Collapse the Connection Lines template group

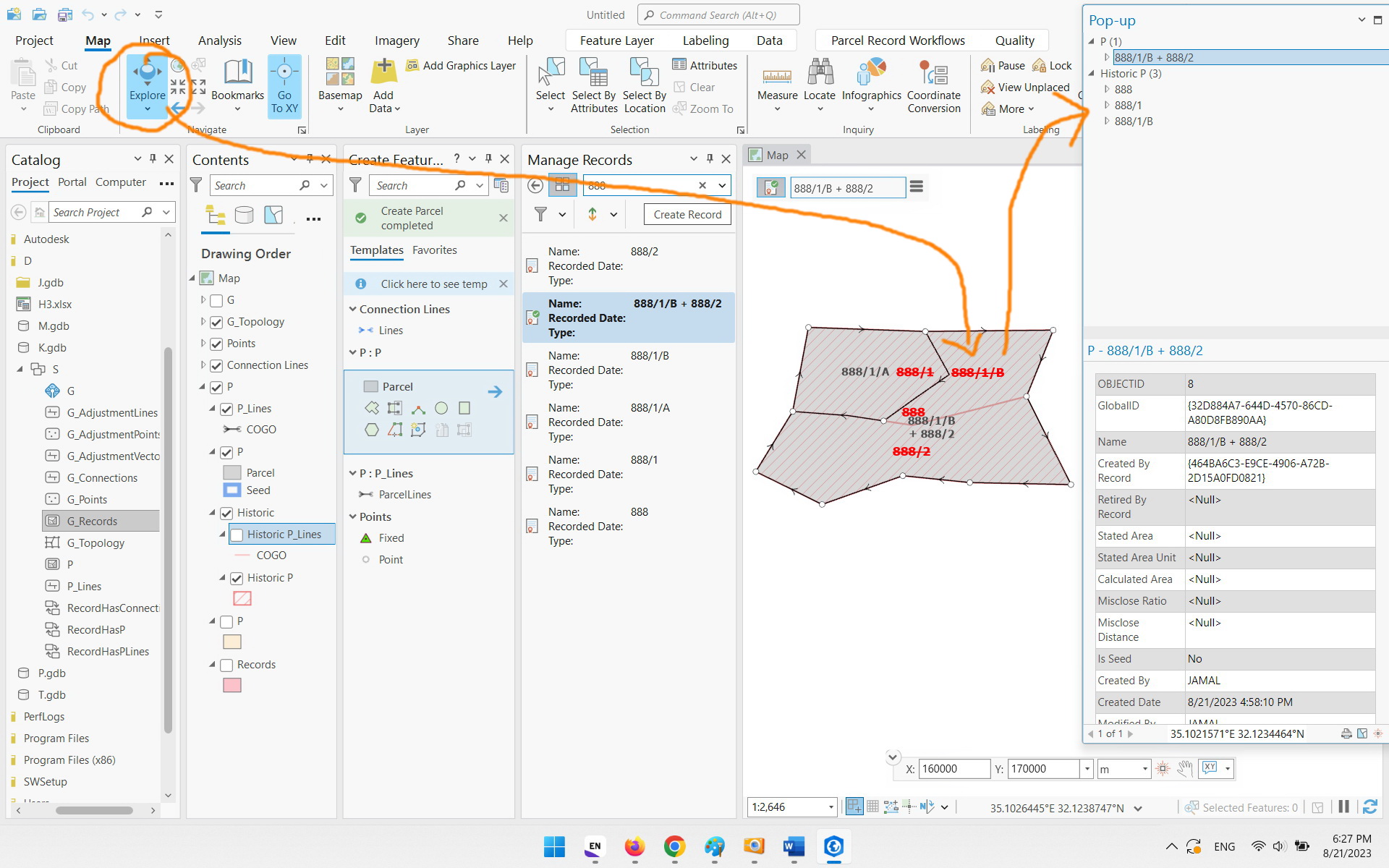coord(352,309)
